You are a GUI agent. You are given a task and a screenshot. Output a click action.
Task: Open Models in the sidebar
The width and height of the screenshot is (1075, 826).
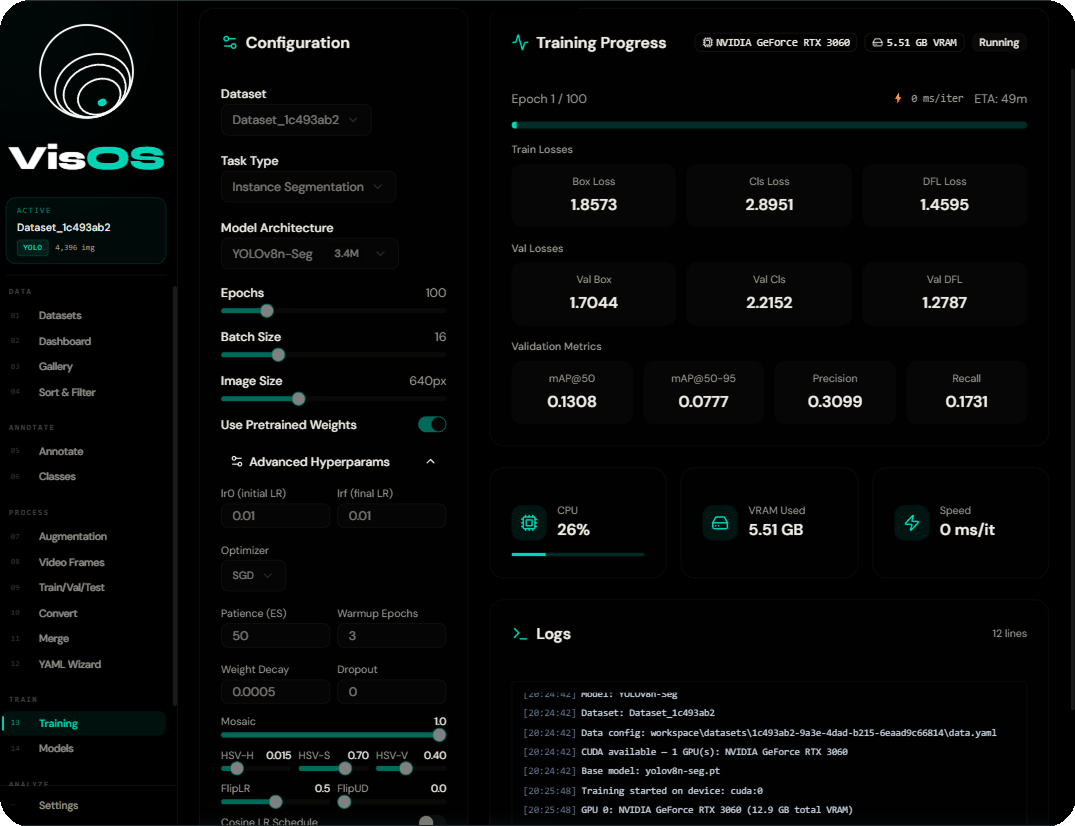coord(56,749)
